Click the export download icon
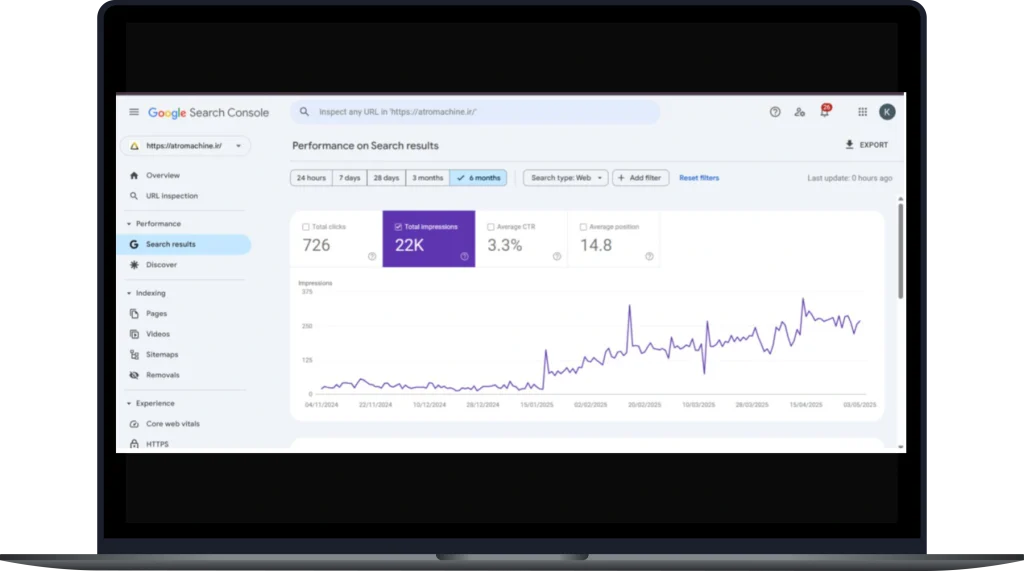 click(x=849, y=144)
